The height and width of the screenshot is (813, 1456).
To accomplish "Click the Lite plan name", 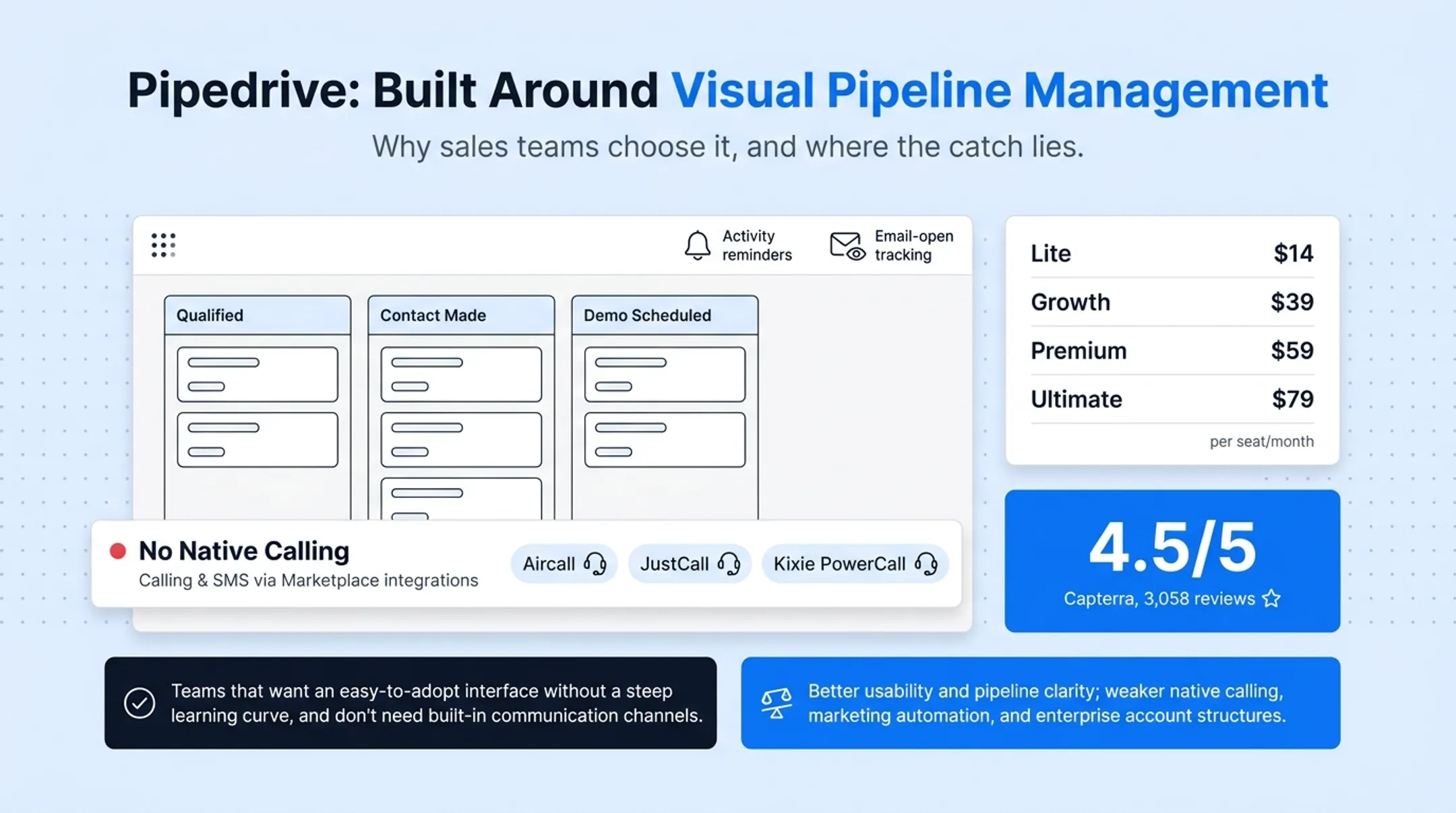I will [1050, 253].
